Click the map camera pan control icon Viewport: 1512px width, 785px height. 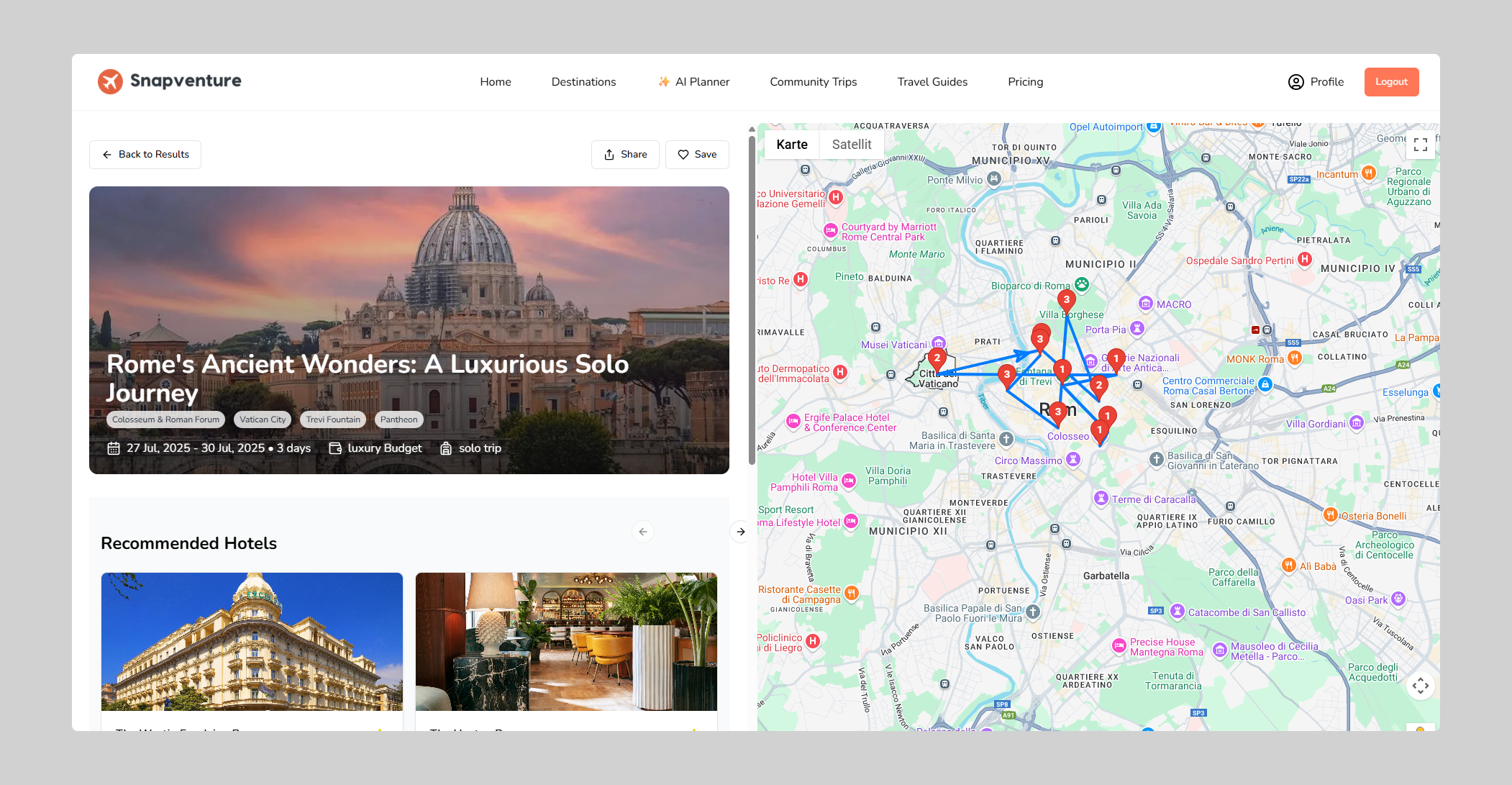tap(1420, 686)
